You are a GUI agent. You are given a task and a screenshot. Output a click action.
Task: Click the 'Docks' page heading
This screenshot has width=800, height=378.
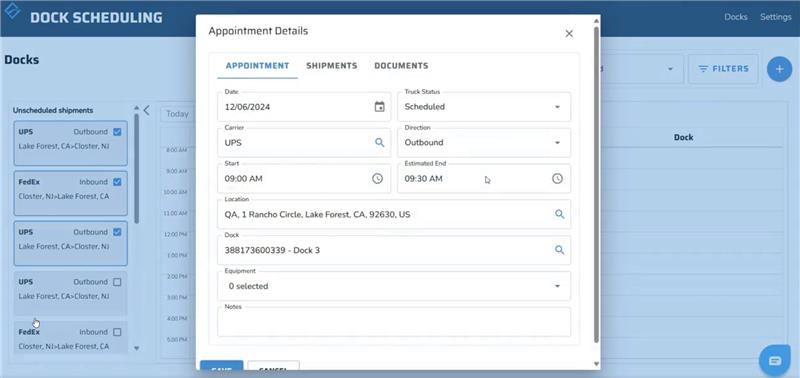(x=21, y=60)
